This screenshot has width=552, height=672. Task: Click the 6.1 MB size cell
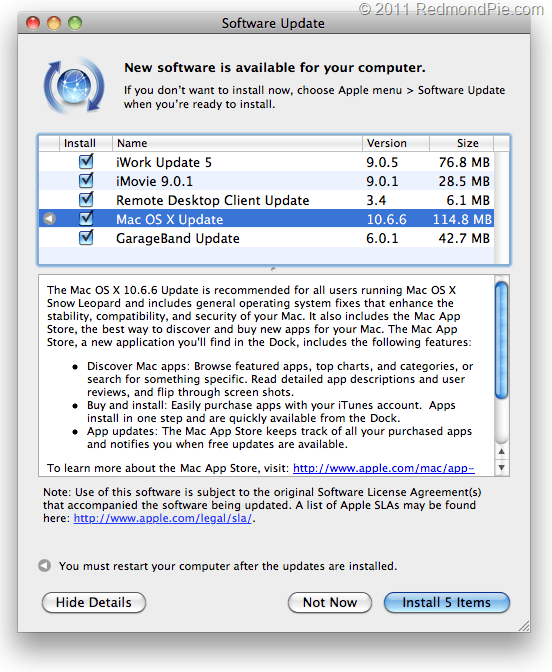(x=468, y=200)
